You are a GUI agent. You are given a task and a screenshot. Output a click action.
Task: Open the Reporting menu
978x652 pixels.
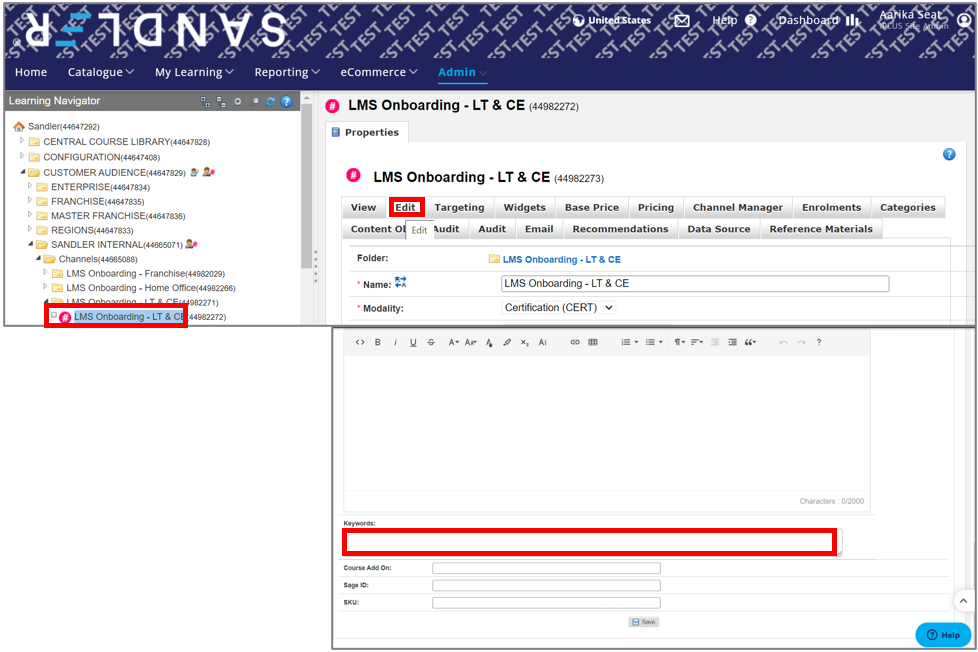tap(287, 72)
